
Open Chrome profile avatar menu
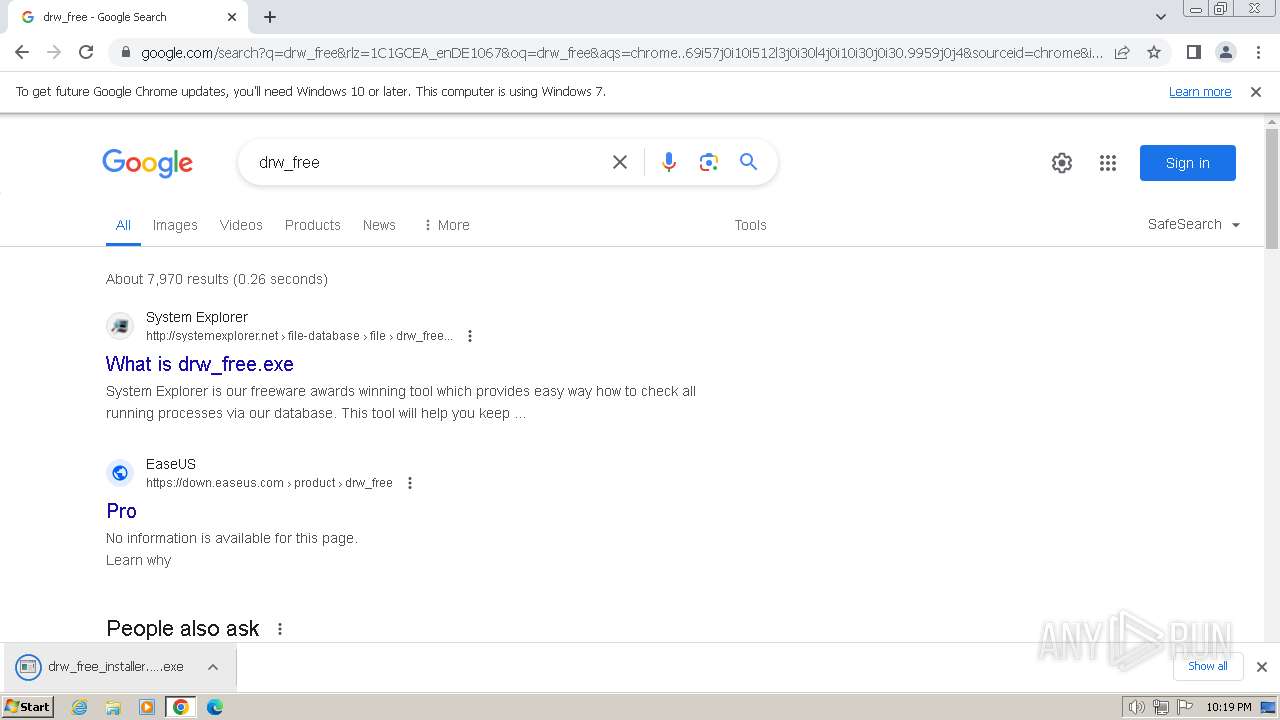pyautogui.click(x=1225, y=52)
